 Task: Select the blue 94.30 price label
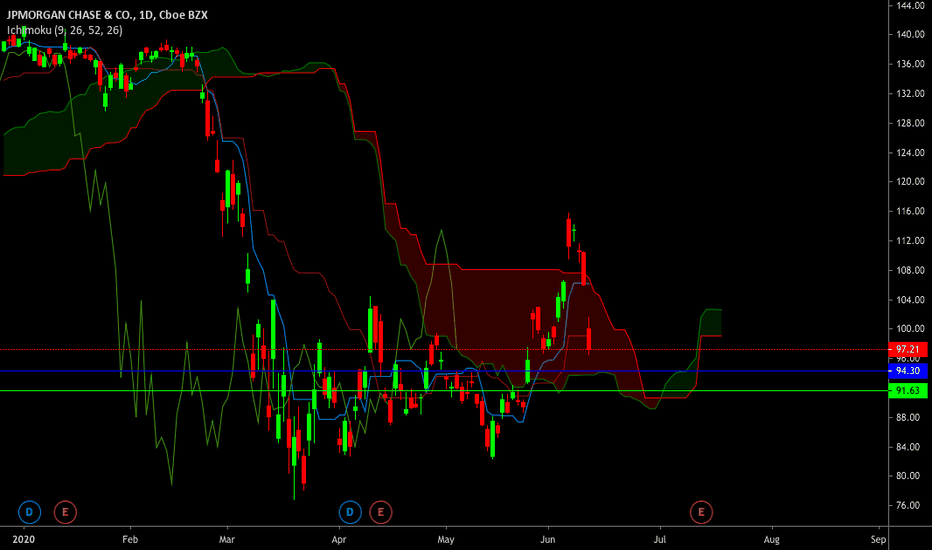[x=908, y=371]
